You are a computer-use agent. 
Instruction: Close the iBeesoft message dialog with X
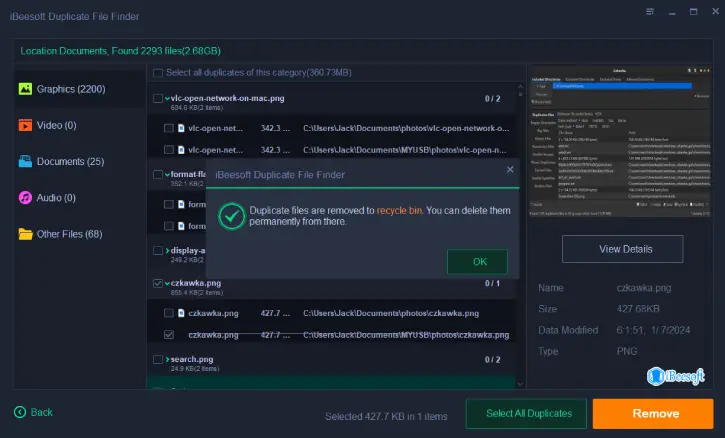pos(510,170)
